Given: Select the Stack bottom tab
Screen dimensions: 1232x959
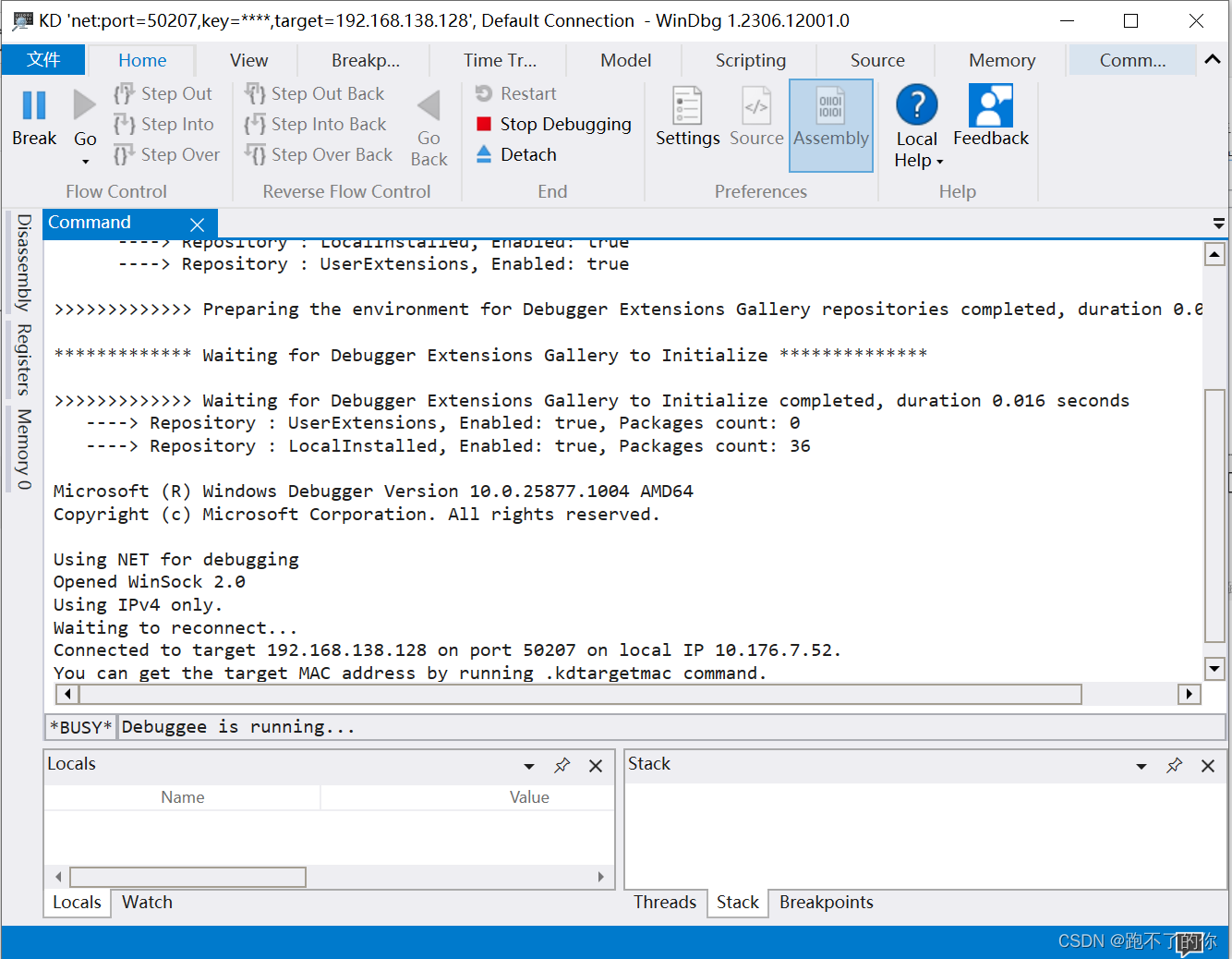Looking at the screenshot, I should coord(738,903).
